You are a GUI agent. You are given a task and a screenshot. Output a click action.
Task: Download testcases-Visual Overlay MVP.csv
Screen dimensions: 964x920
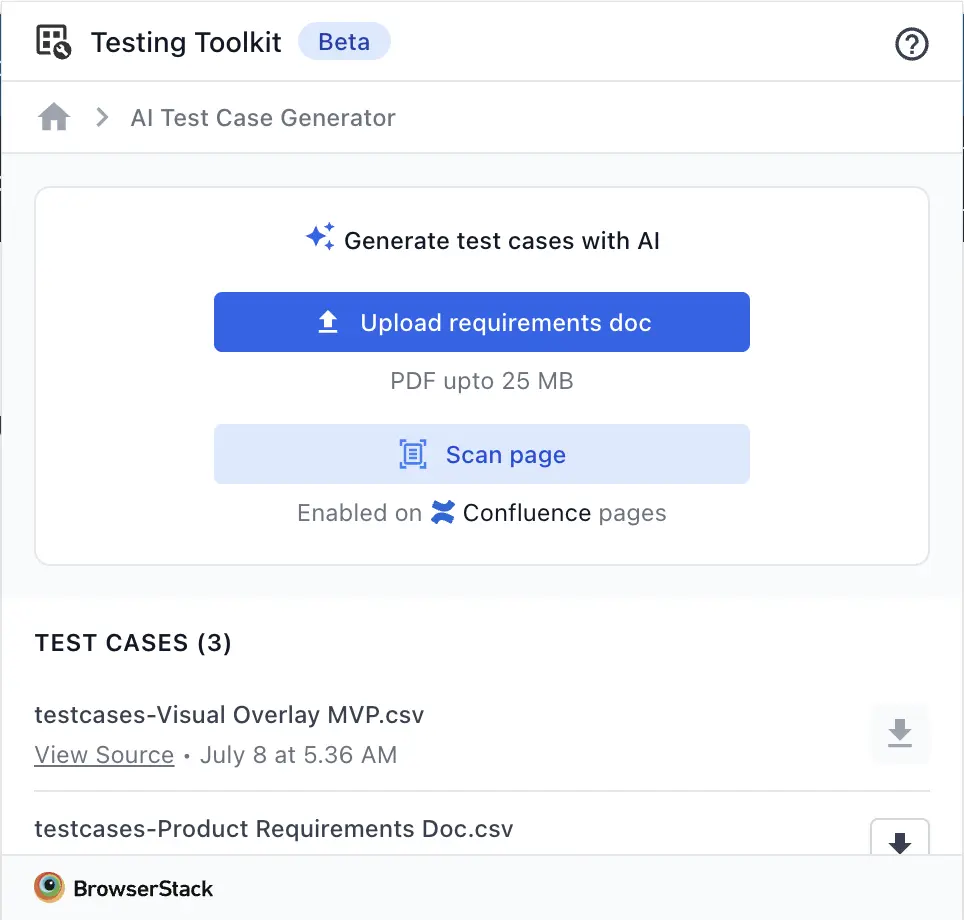tap(899, 734)
